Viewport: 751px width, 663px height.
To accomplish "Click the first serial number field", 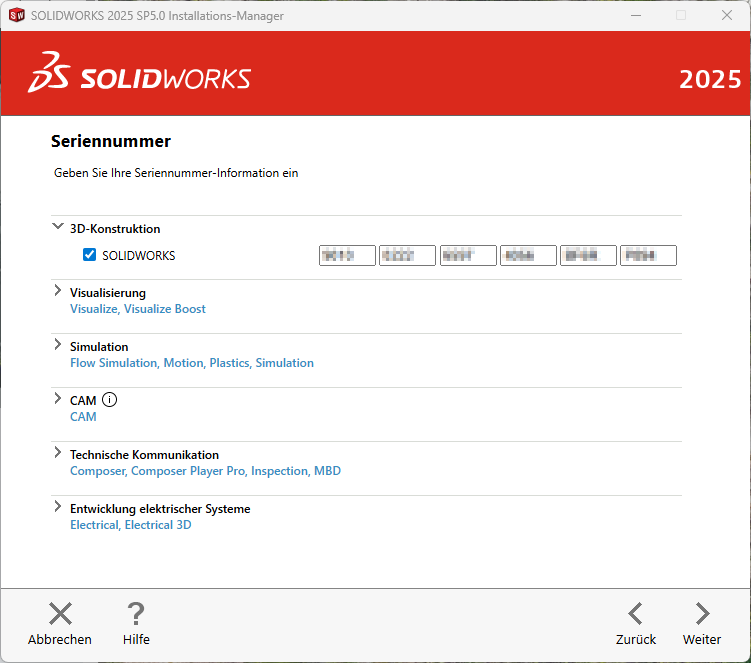I will pyautogui.click(x=347, y=256).
